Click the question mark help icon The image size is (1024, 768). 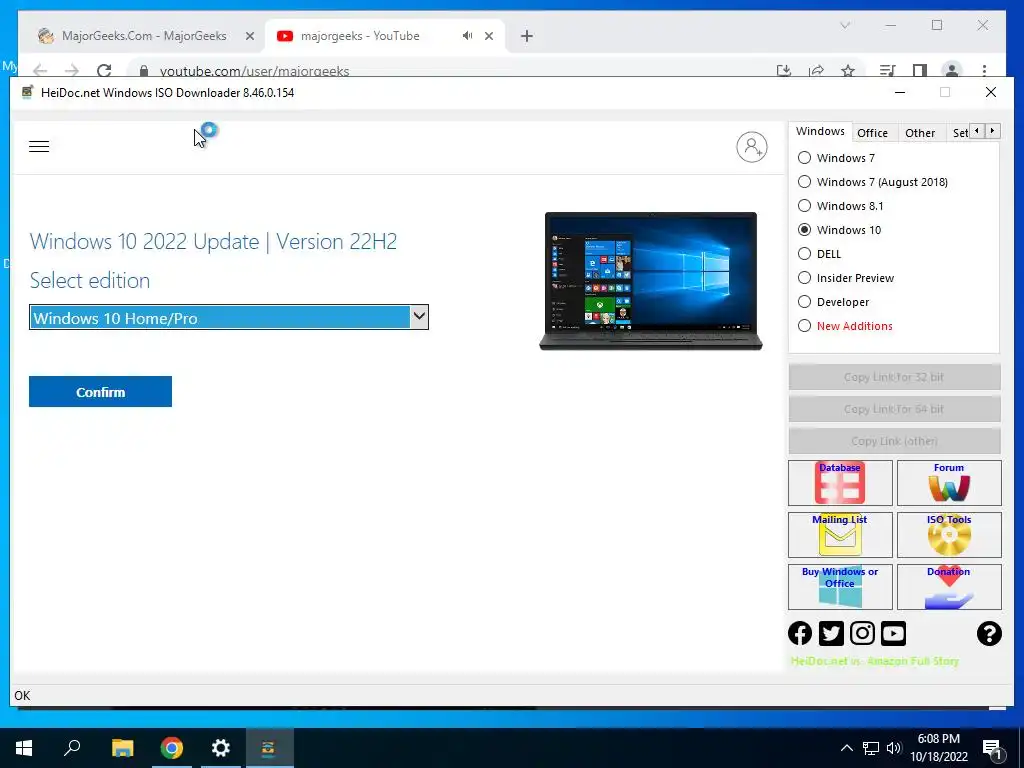pyautogui.click(x=989, y=633)
